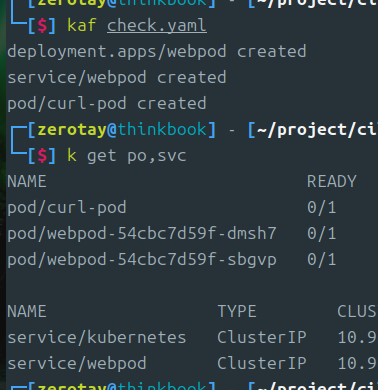The height and width of the screenshot is (390, 378).
Task: Click the 'k get po,svc' command
Action: tap(127, 156)
